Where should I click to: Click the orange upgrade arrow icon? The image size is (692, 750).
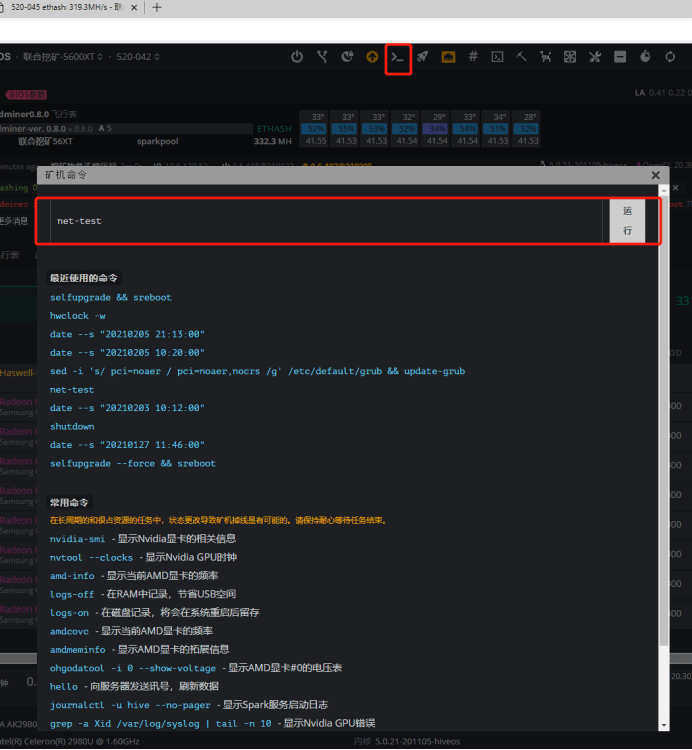(x=372, y=57)
